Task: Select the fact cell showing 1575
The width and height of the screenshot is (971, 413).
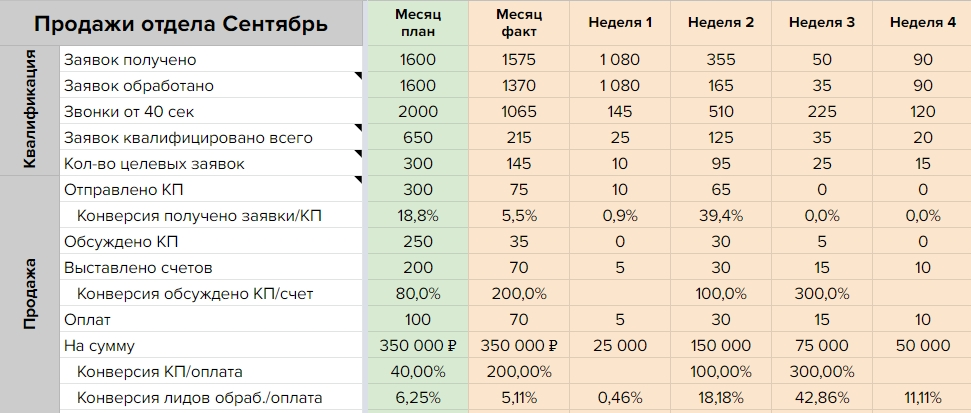Action: coord(520,60)
